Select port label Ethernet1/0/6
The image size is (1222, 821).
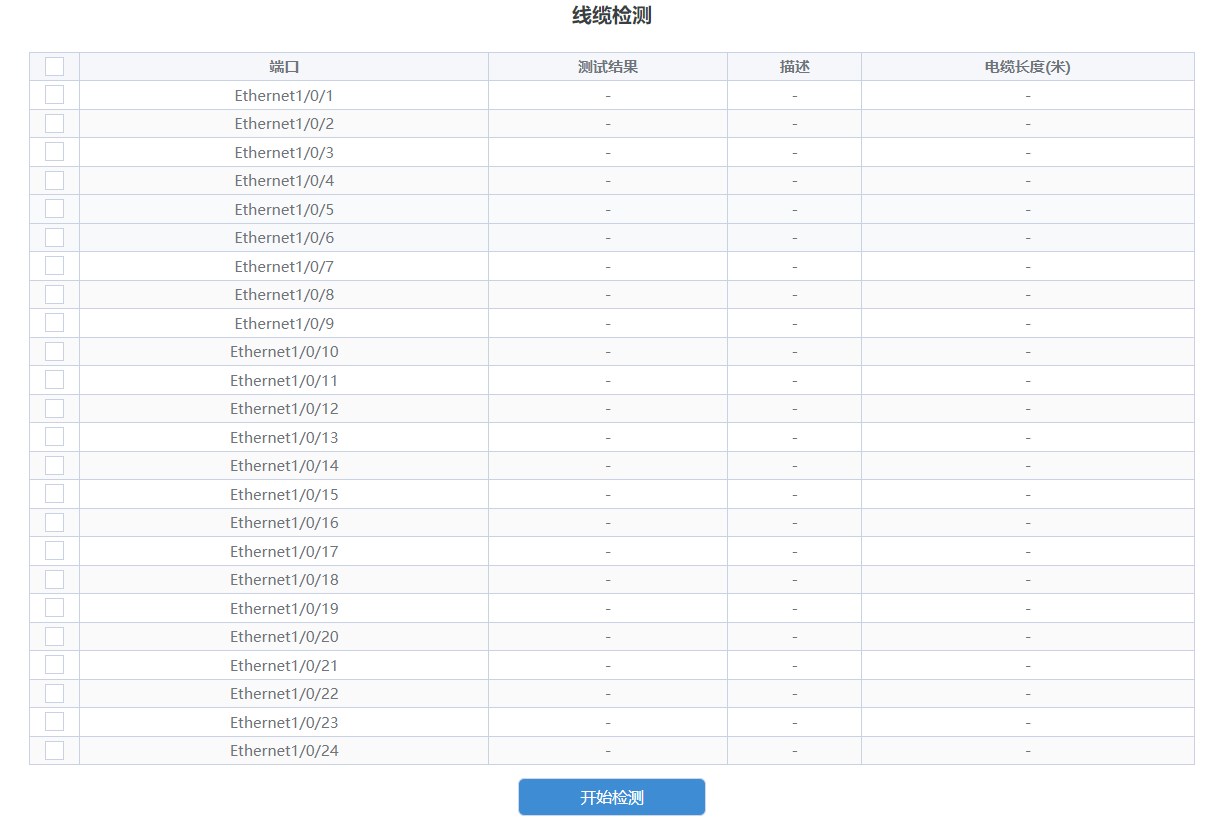point(284,238)
